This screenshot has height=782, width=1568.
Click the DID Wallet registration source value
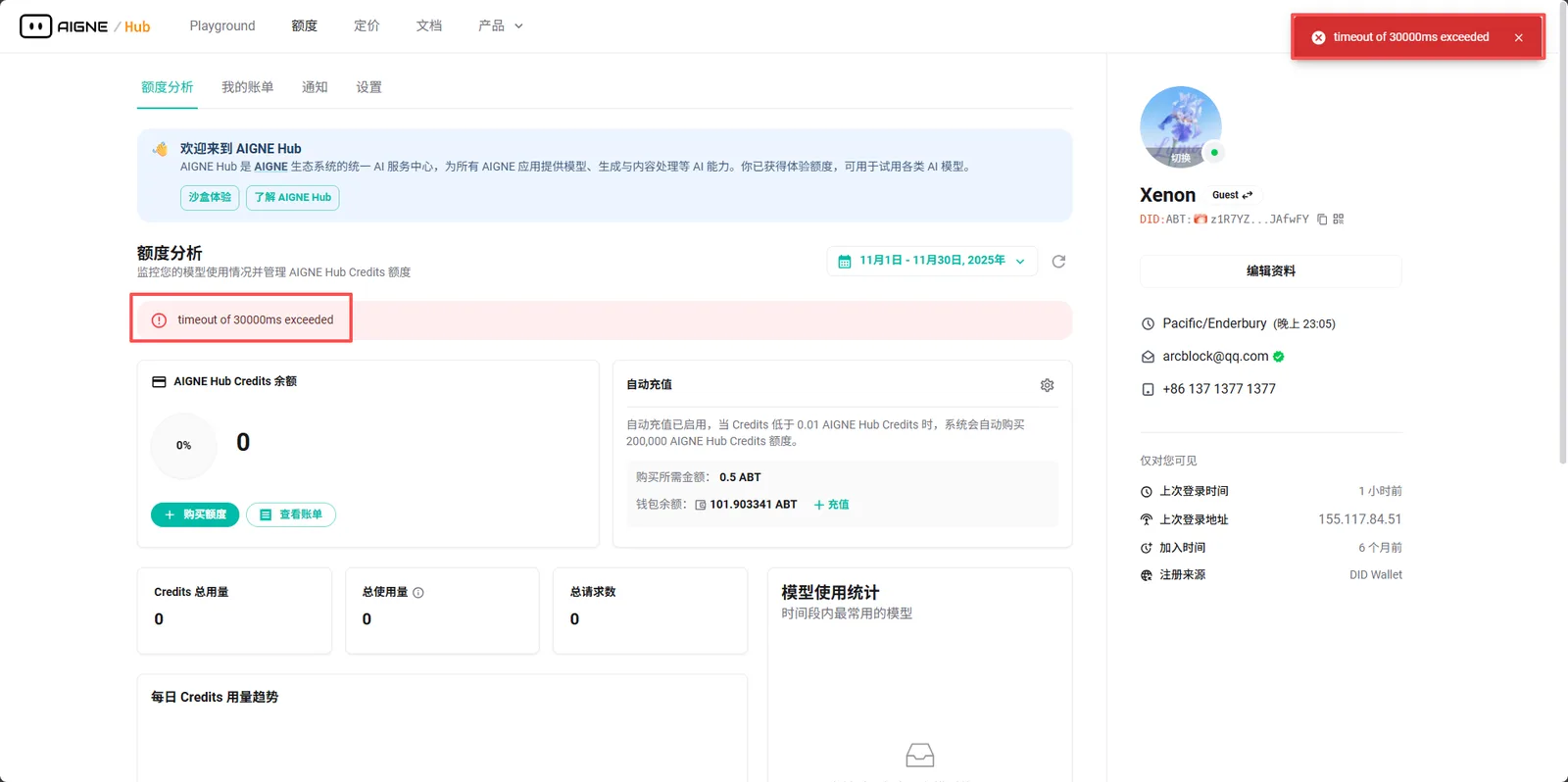point(1376,575)
